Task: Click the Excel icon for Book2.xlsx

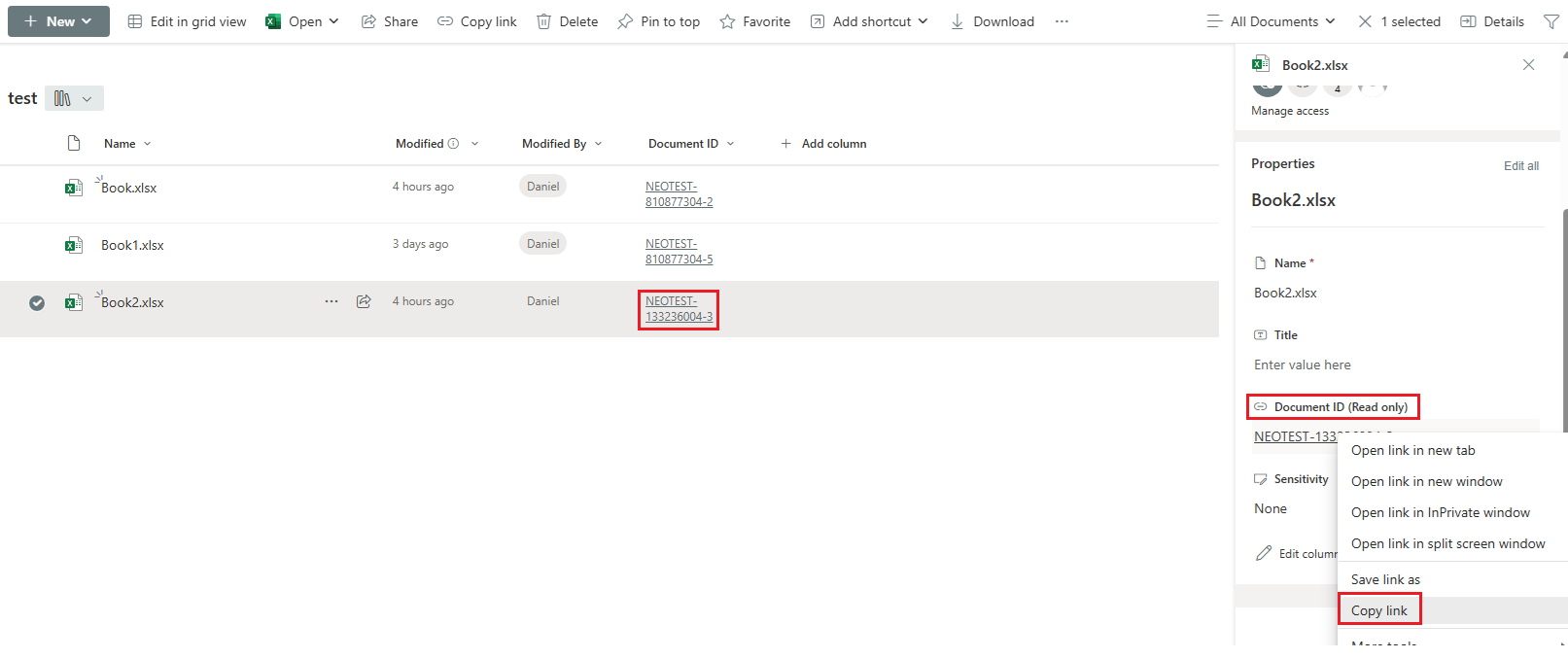Action: 74,302
